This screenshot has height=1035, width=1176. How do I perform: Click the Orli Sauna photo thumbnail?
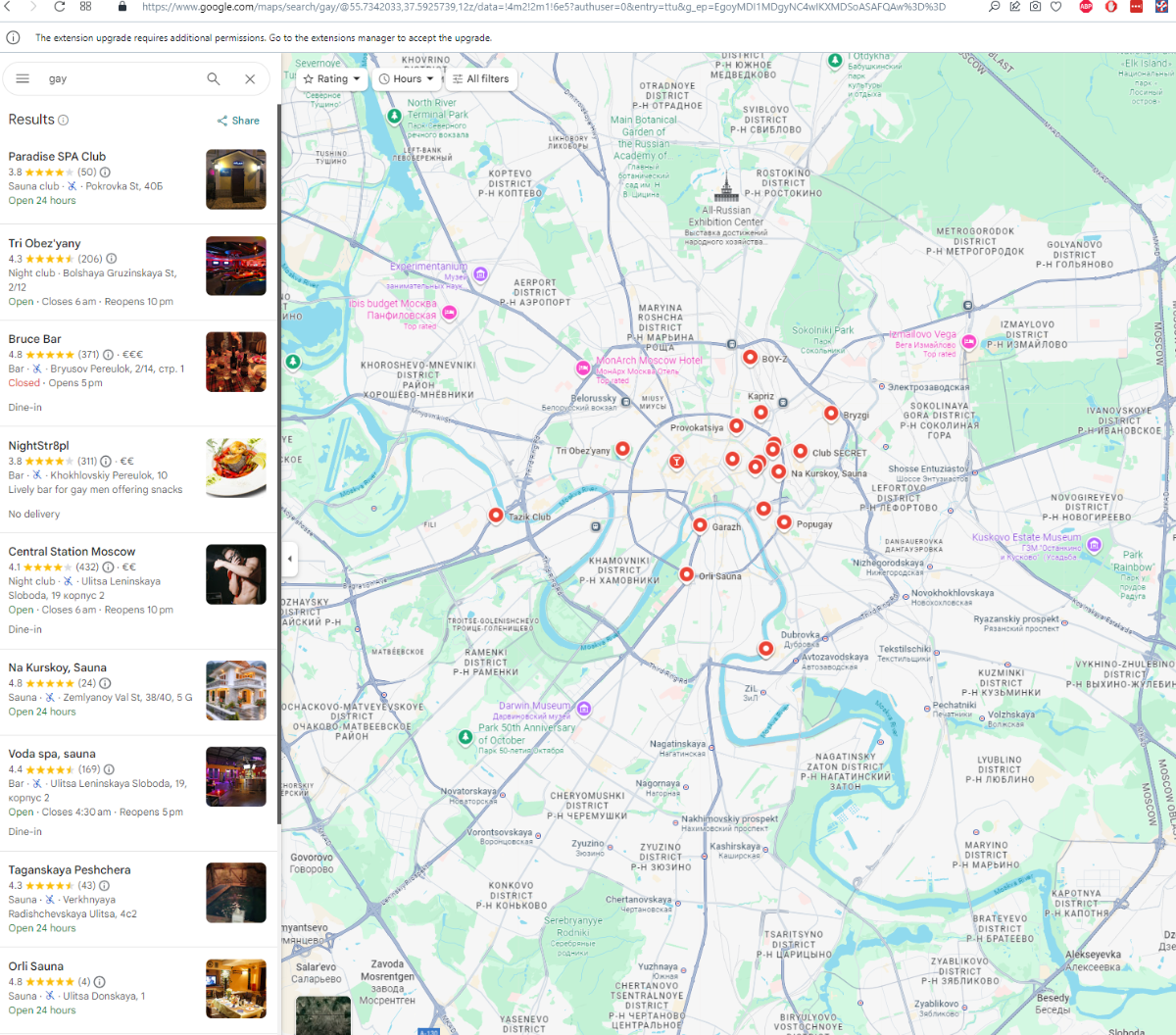(x=236, y=989)
